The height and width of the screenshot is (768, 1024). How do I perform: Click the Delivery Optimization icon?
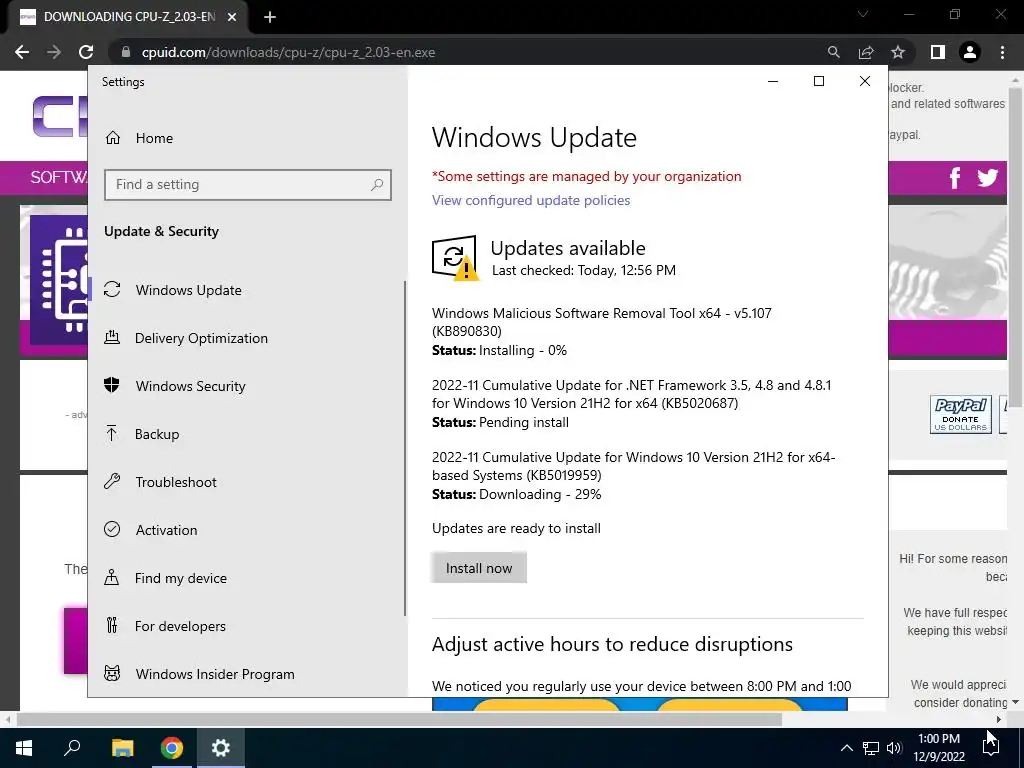(x=112, y=338)
